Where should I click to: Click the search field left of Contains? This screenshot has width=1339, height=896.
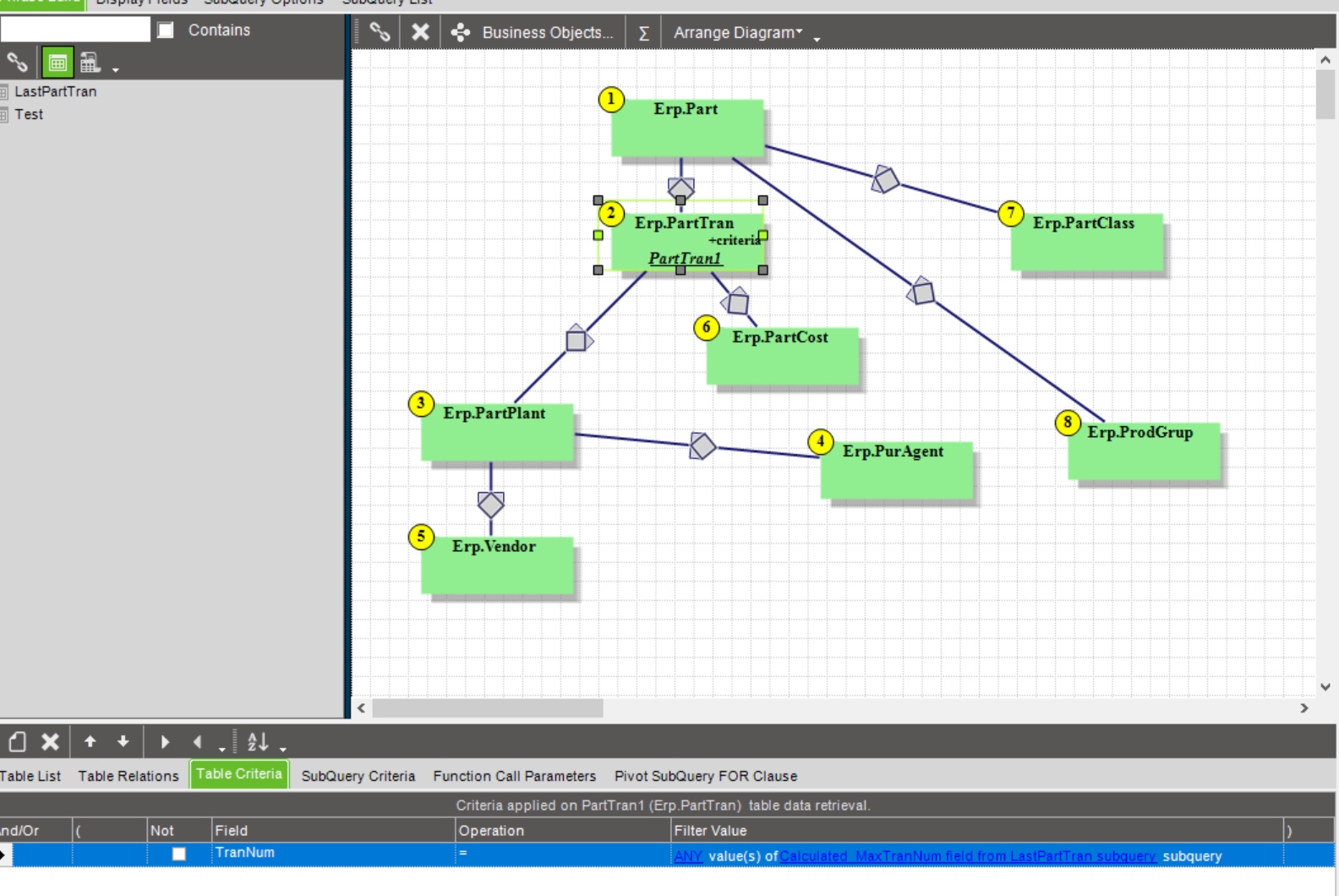(75, 30)
